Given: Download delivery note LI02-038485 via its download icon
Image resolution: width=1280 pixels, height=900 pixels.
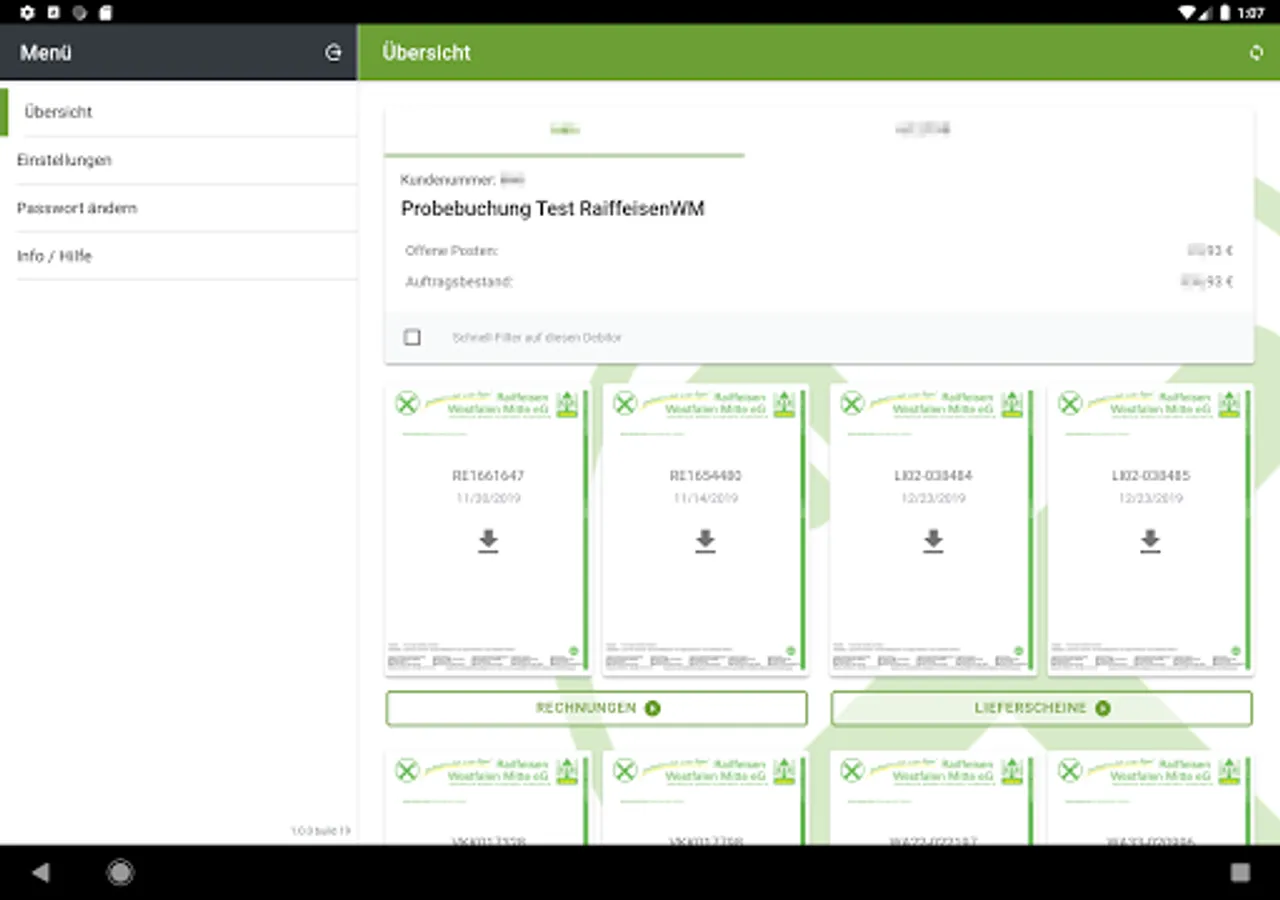Looking at the screenshot, I should [1151, 541].
